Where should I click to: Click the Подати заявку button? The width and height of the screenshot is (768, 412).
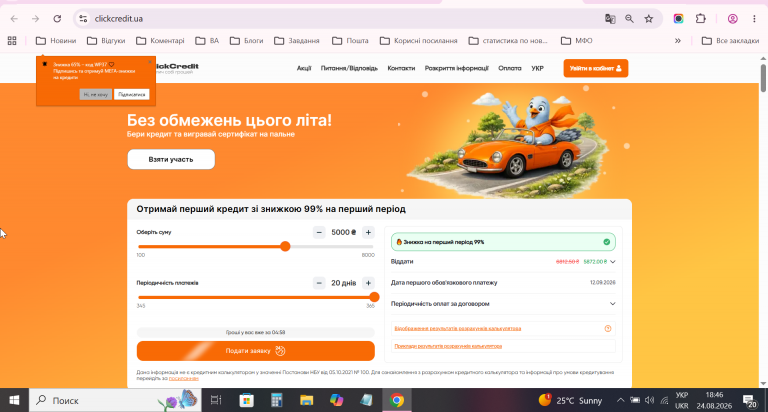[256, 351]
